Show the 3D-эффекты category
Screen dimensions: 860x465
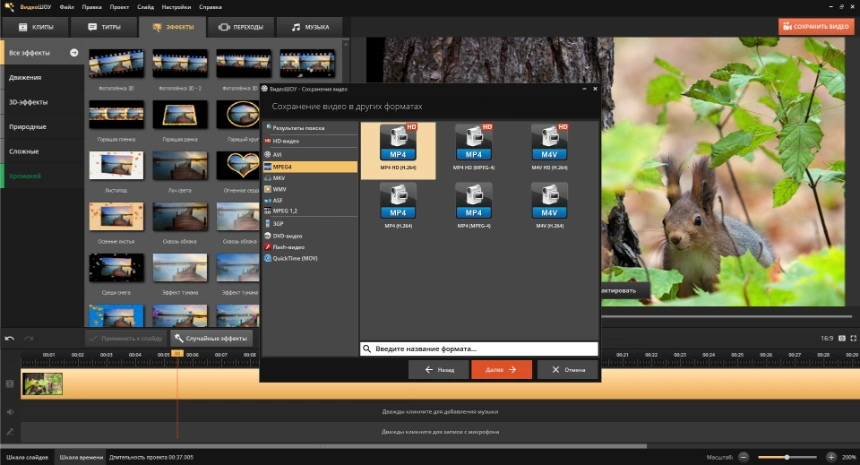[43, 102]
